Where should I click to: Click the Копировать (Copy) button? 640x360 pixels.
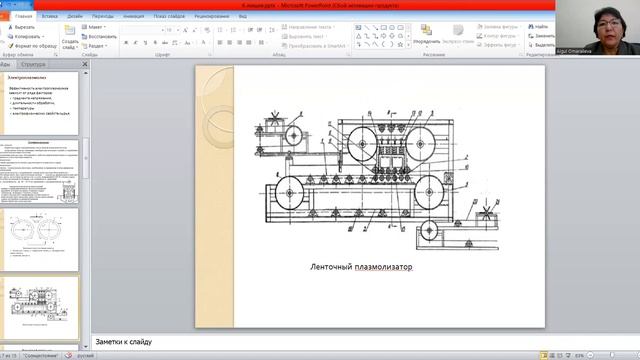(x=25, y=37)
